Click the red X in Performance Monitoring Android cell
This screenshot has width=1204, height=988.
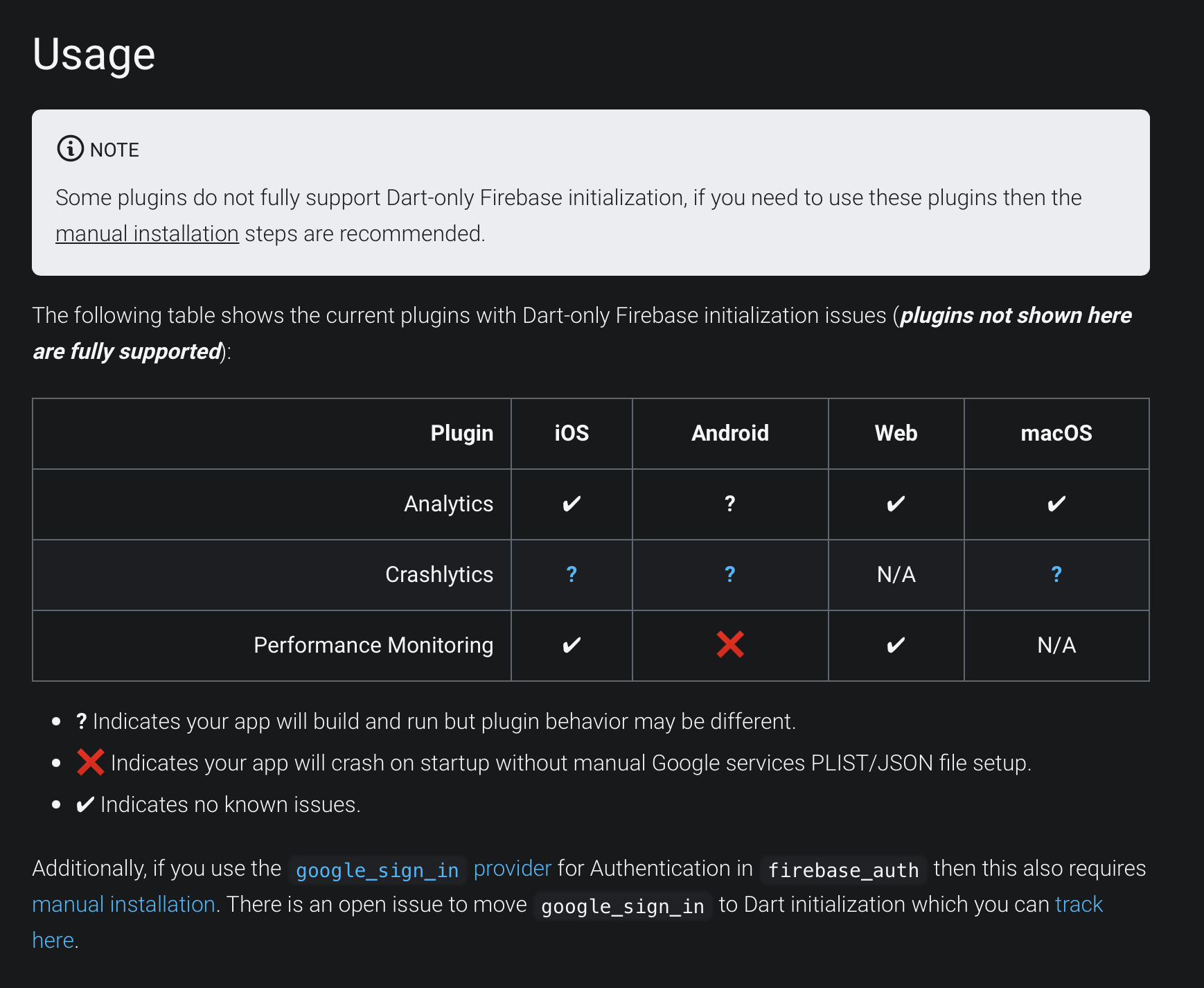tap(730, 644)
